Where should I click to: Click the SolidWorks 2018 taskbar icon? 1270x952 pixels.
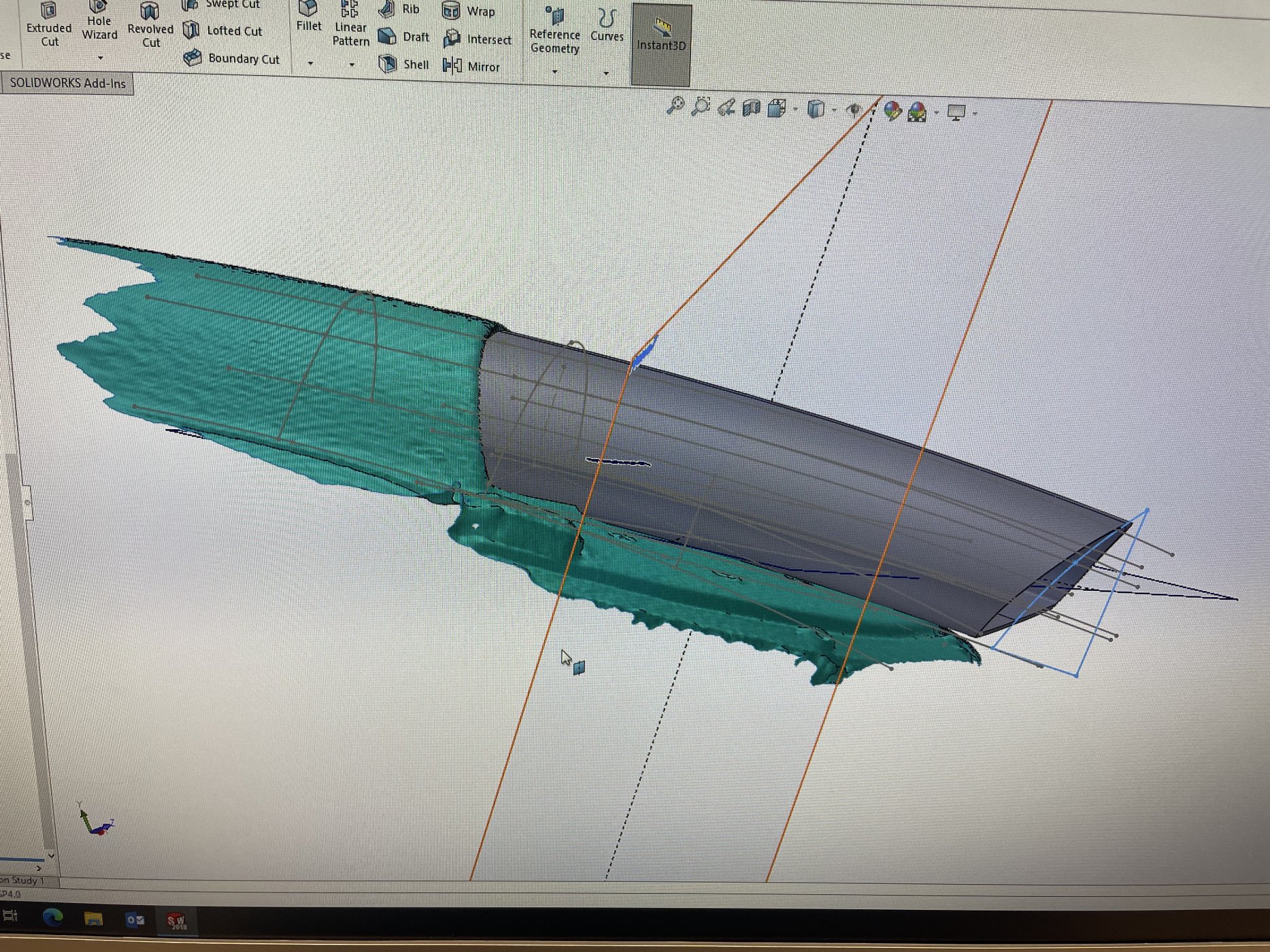pos(177,921)
